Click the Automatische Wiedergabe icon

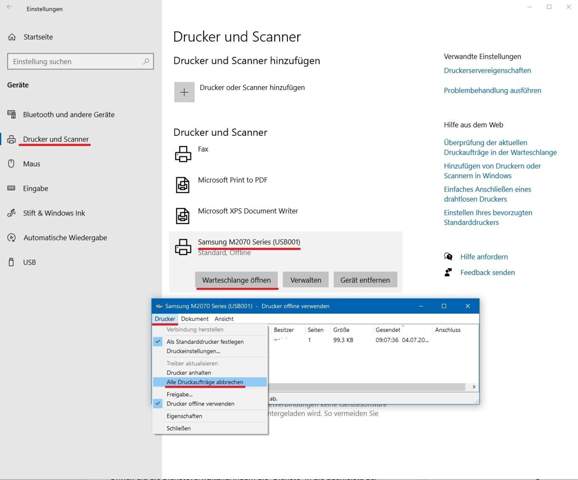11,237
